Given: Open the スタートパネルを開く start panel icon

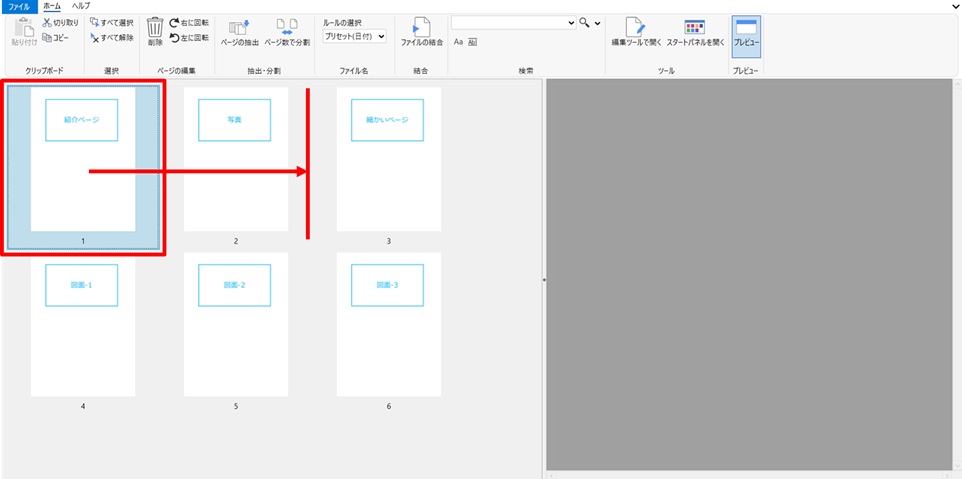Looking at the screenshot, I should 695,31.
